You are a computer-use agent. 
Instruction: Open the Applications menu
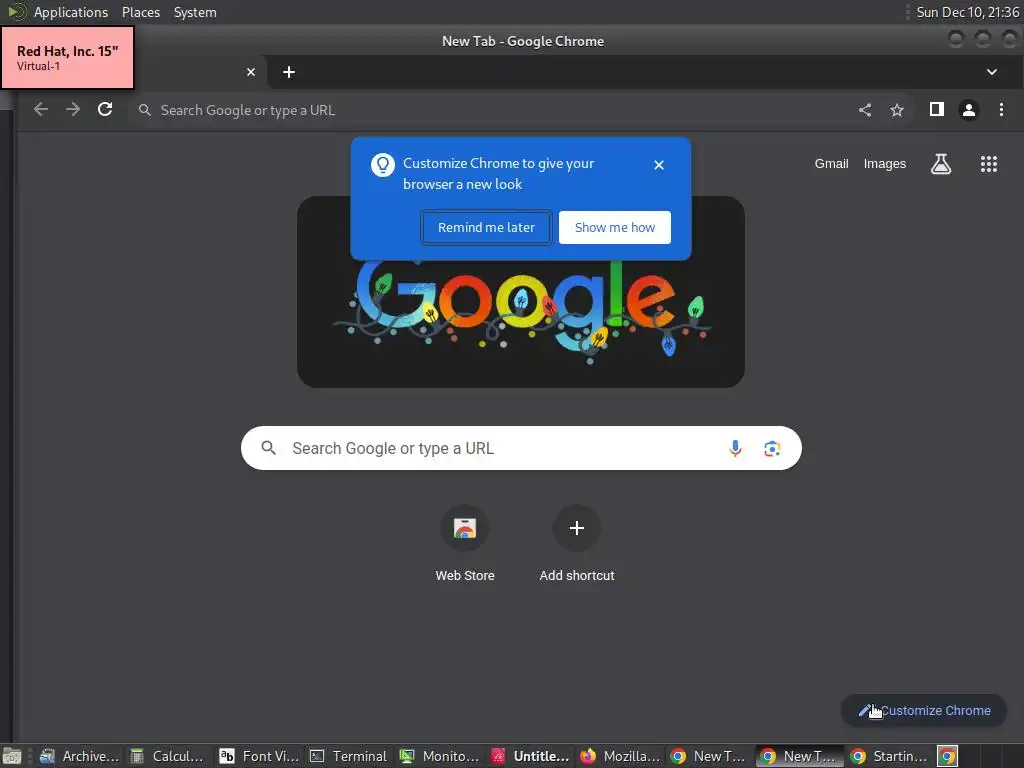[71, 12]
